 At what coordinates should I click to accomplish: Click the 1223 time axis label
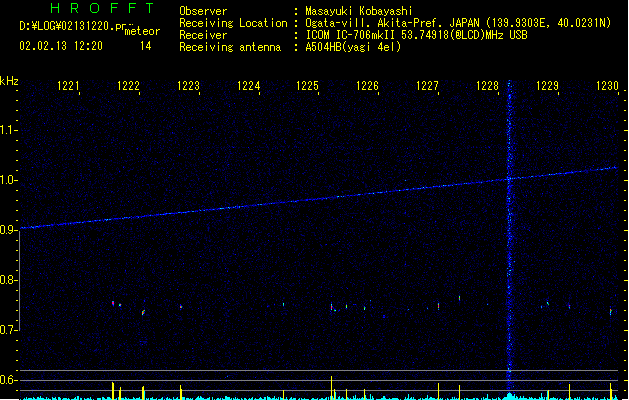pos(188,86)
